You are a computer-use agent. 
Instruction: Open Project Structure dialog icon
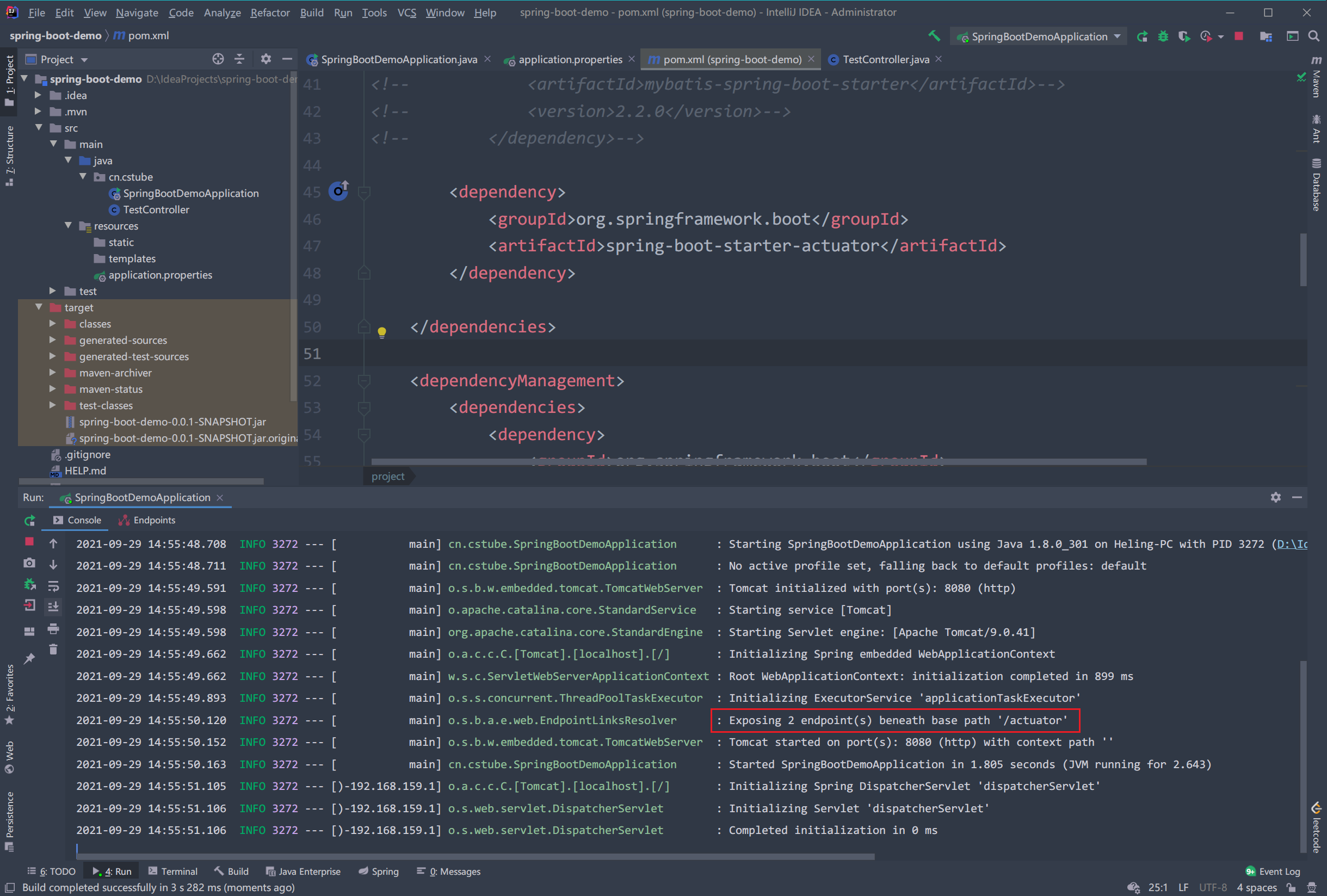click(x=1266, y=36)
